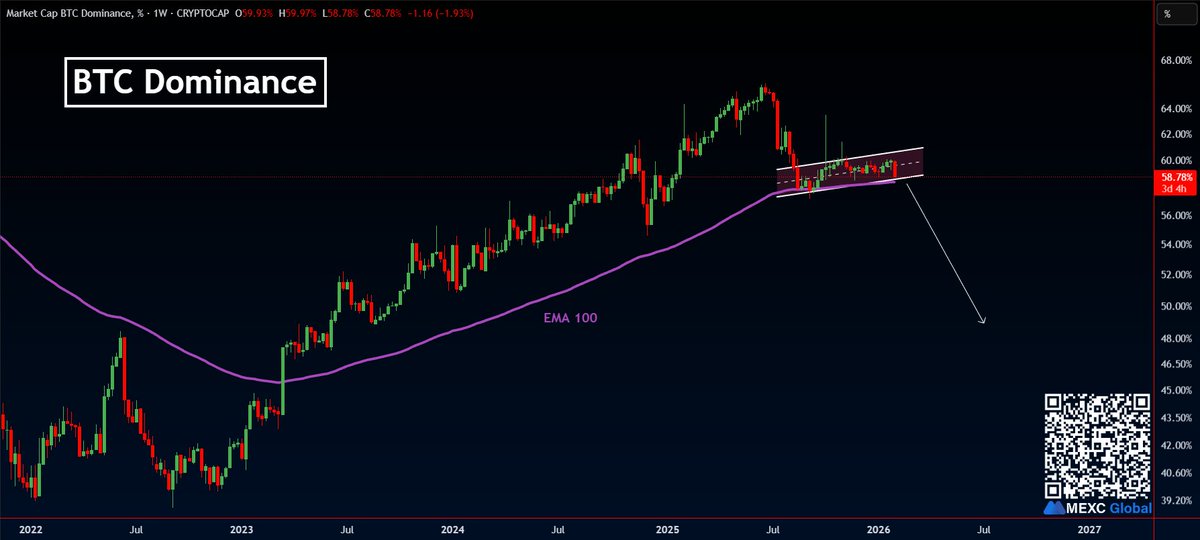Image resolution: width=1200 pixels, height=540 pixels.
Task: Click the 2027 label on time axis
Action: [1090, 528]
